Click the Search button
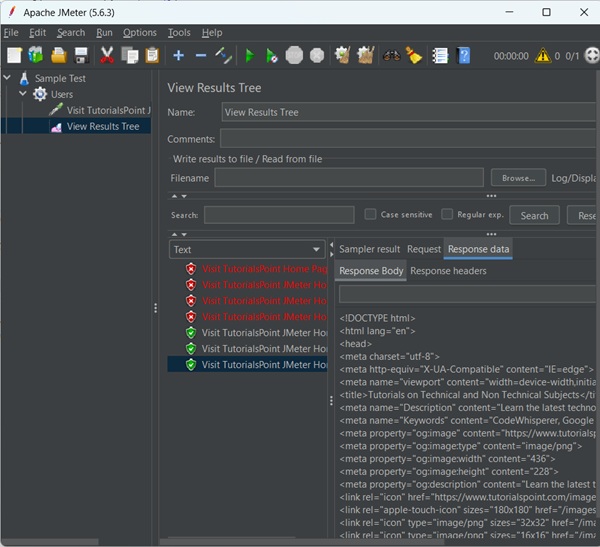Image resolution: width=600 pixels, height=547 pixels. 534,215
